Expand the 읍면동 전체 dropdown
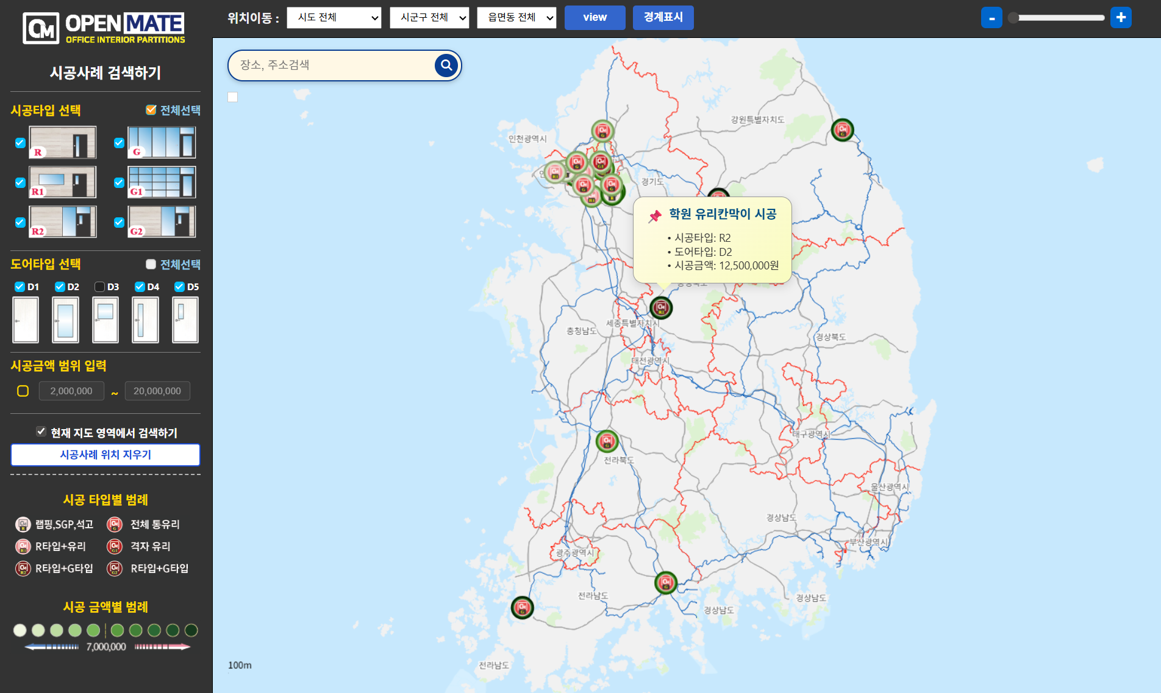 point(516,18)
